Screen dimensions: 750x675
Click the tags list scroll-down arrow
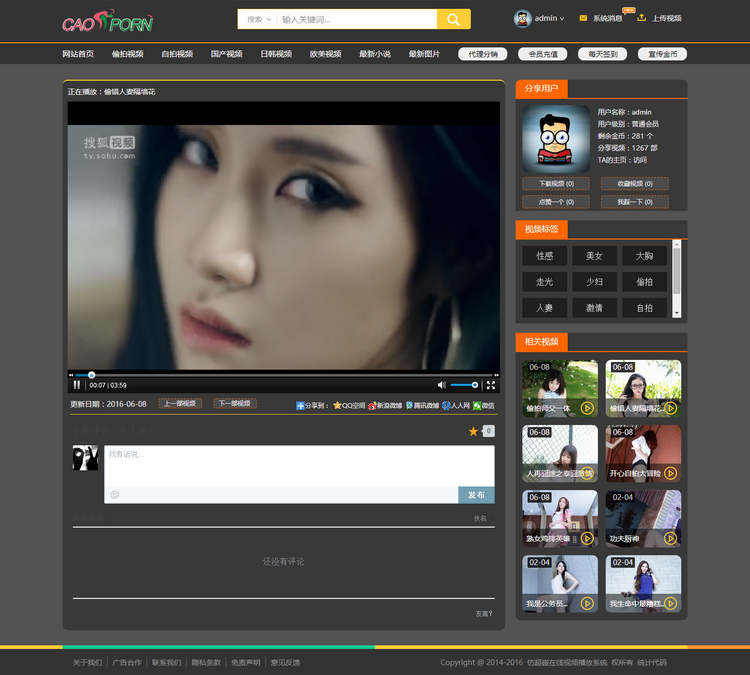(x=676, y=313)
